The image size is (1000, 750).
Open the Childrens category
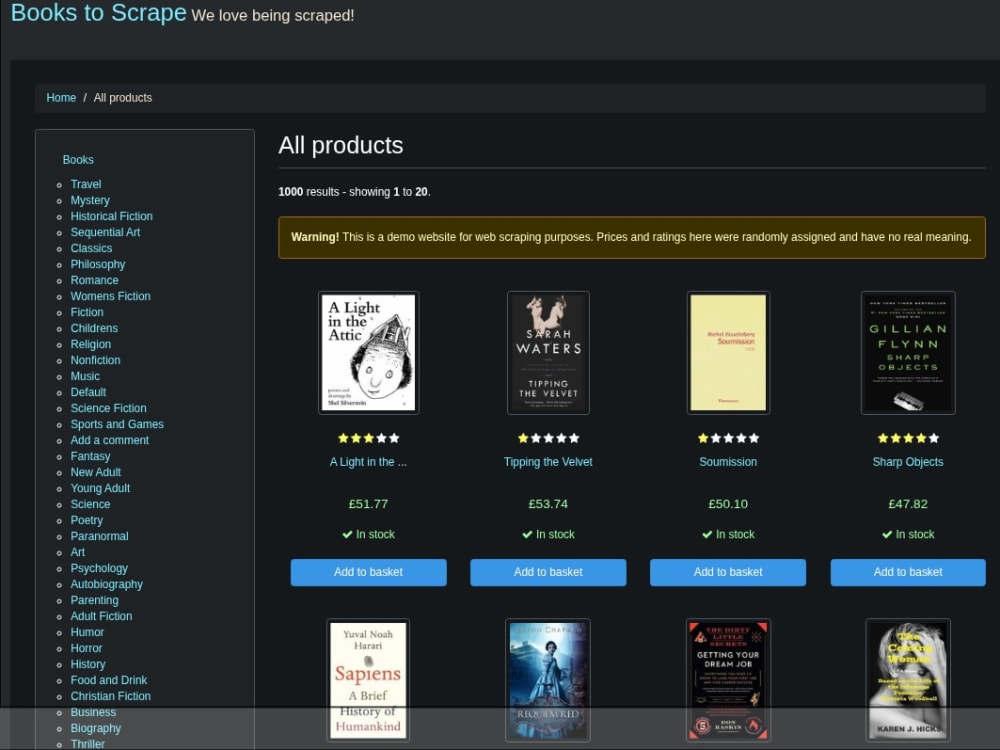point(94,328)
